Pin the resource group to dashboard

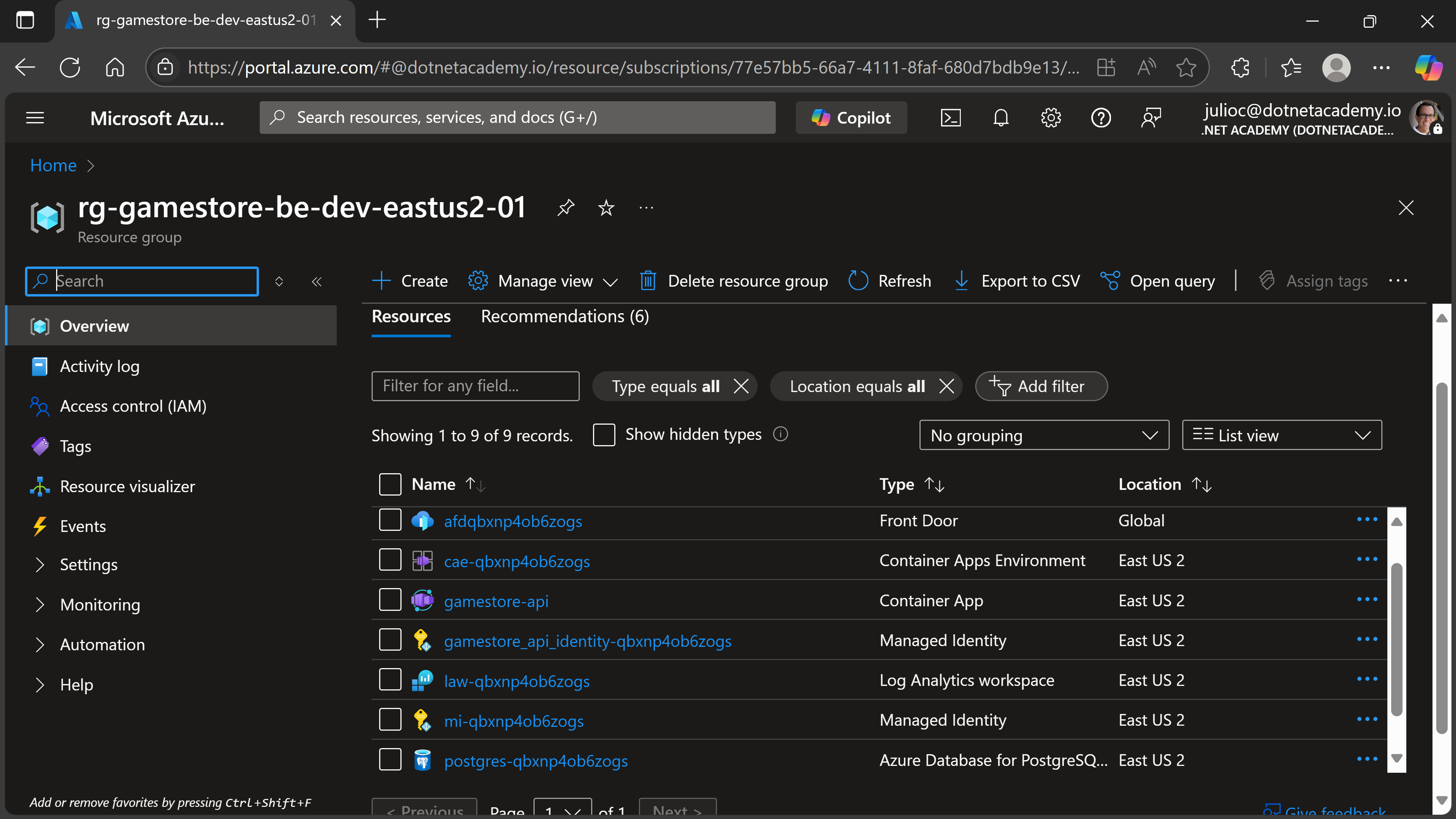pos(566,207)
